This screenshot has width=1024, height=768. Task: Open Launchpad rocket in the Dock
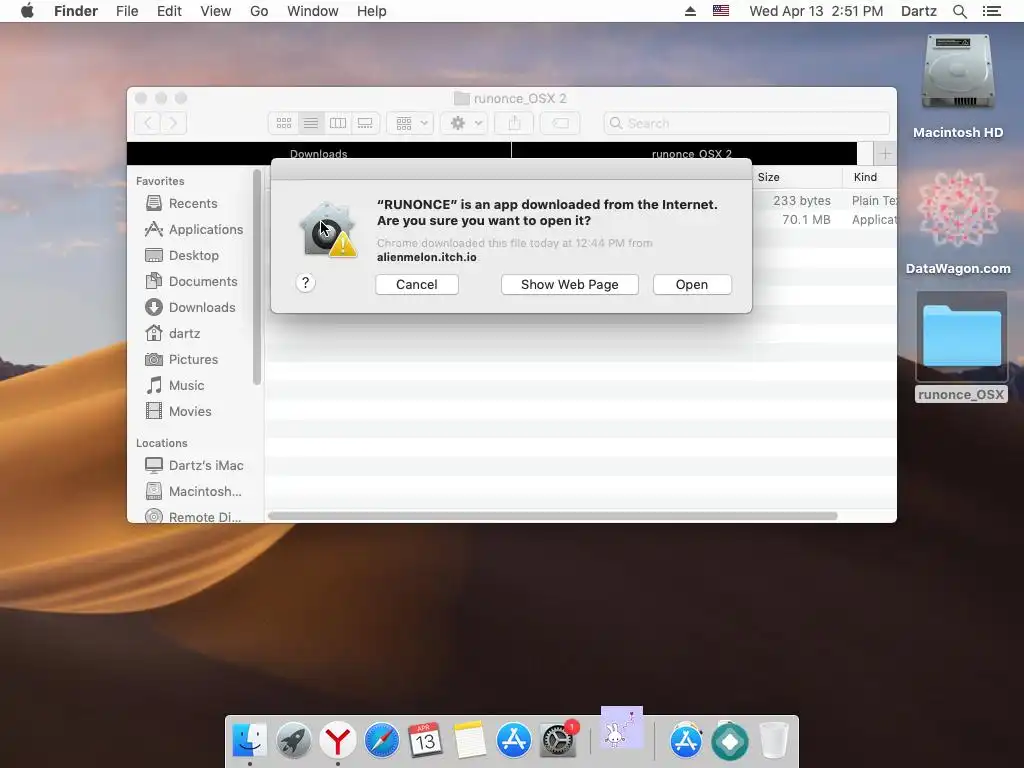pyautogui.click(x=293, y=741)
